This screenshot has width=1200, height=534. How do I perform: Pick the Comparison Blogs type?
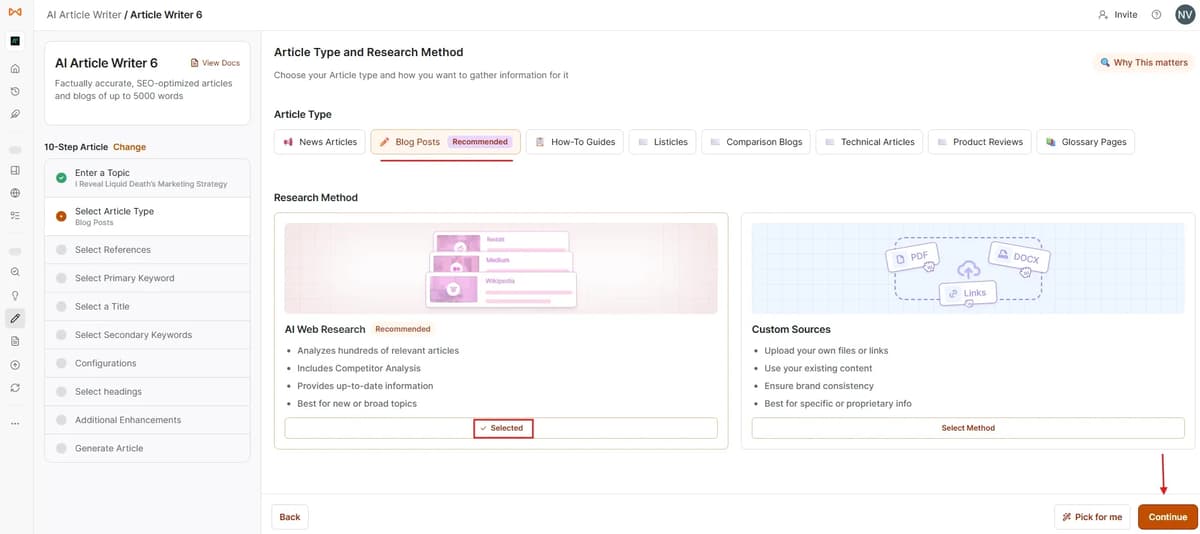coord(756,142)
